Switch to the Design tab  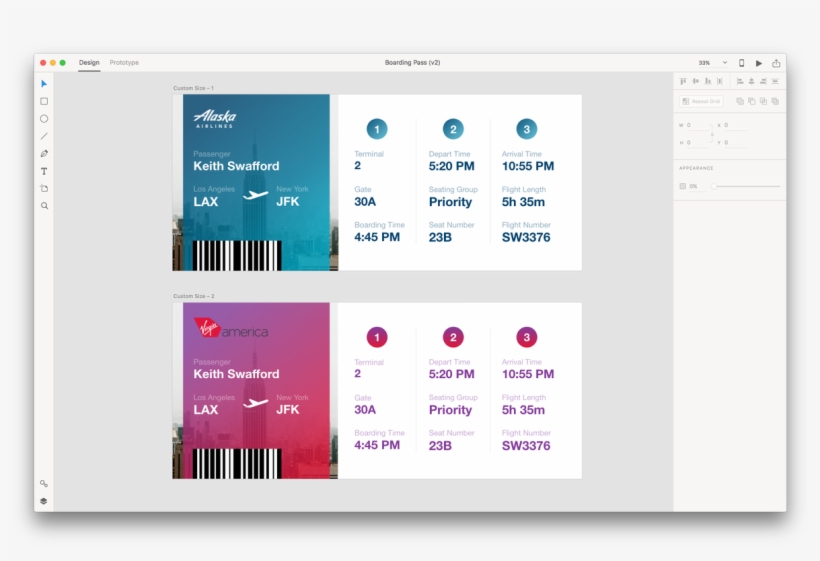(x=89, y=63)
